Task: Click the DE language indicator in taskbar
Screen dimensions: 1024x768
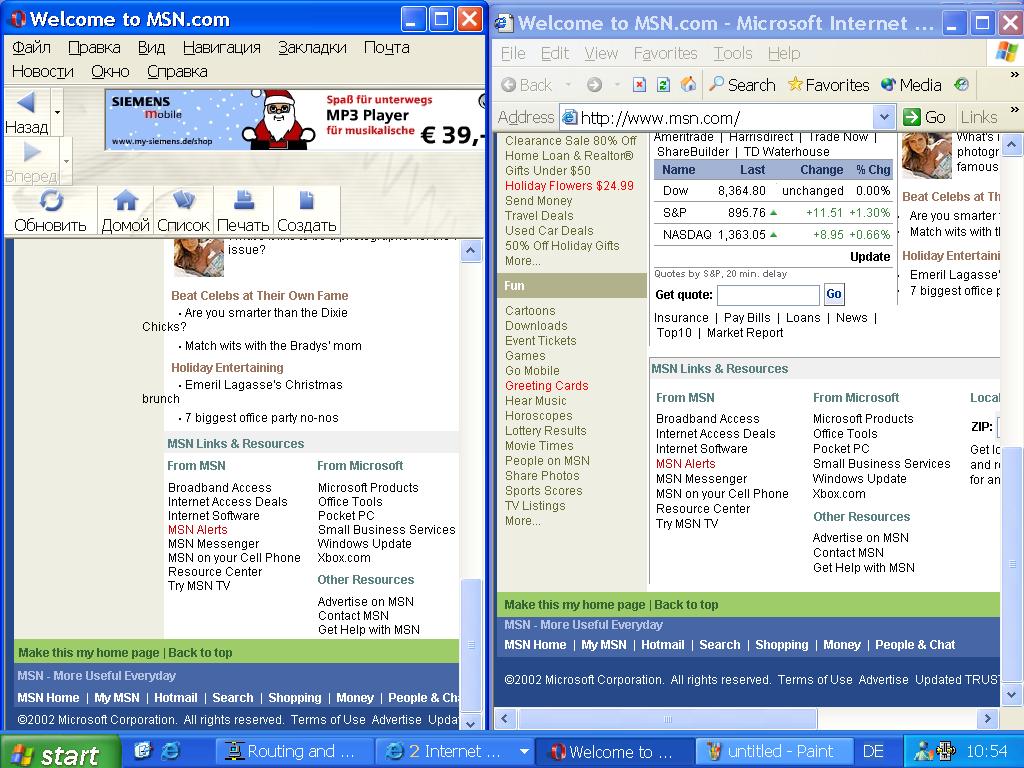Action: click(x=873, y=751)
